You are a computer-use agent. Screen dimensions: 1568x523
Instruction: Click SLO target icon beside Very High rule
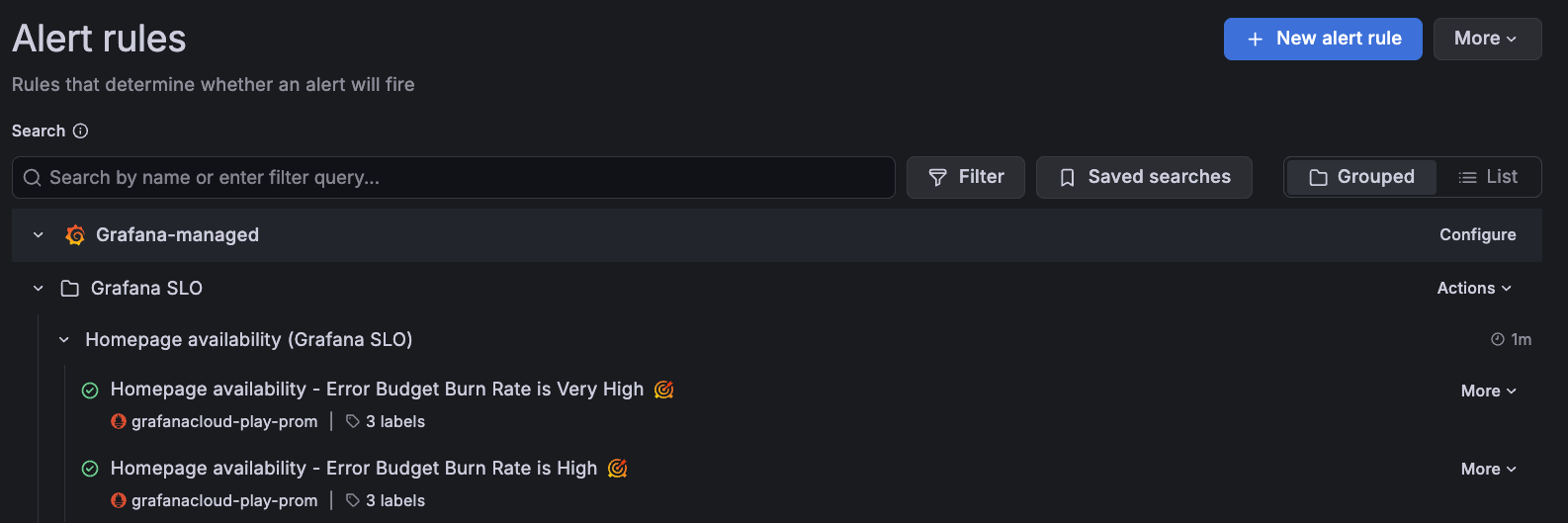coord(664,390)
